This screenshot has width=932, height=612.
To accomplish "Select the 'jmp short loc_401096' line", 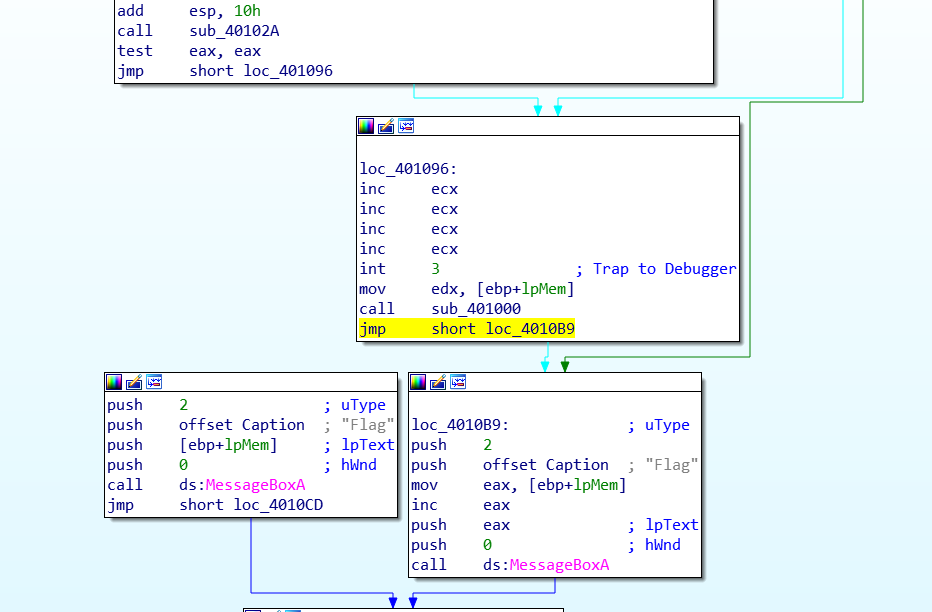I will (225, 71).
